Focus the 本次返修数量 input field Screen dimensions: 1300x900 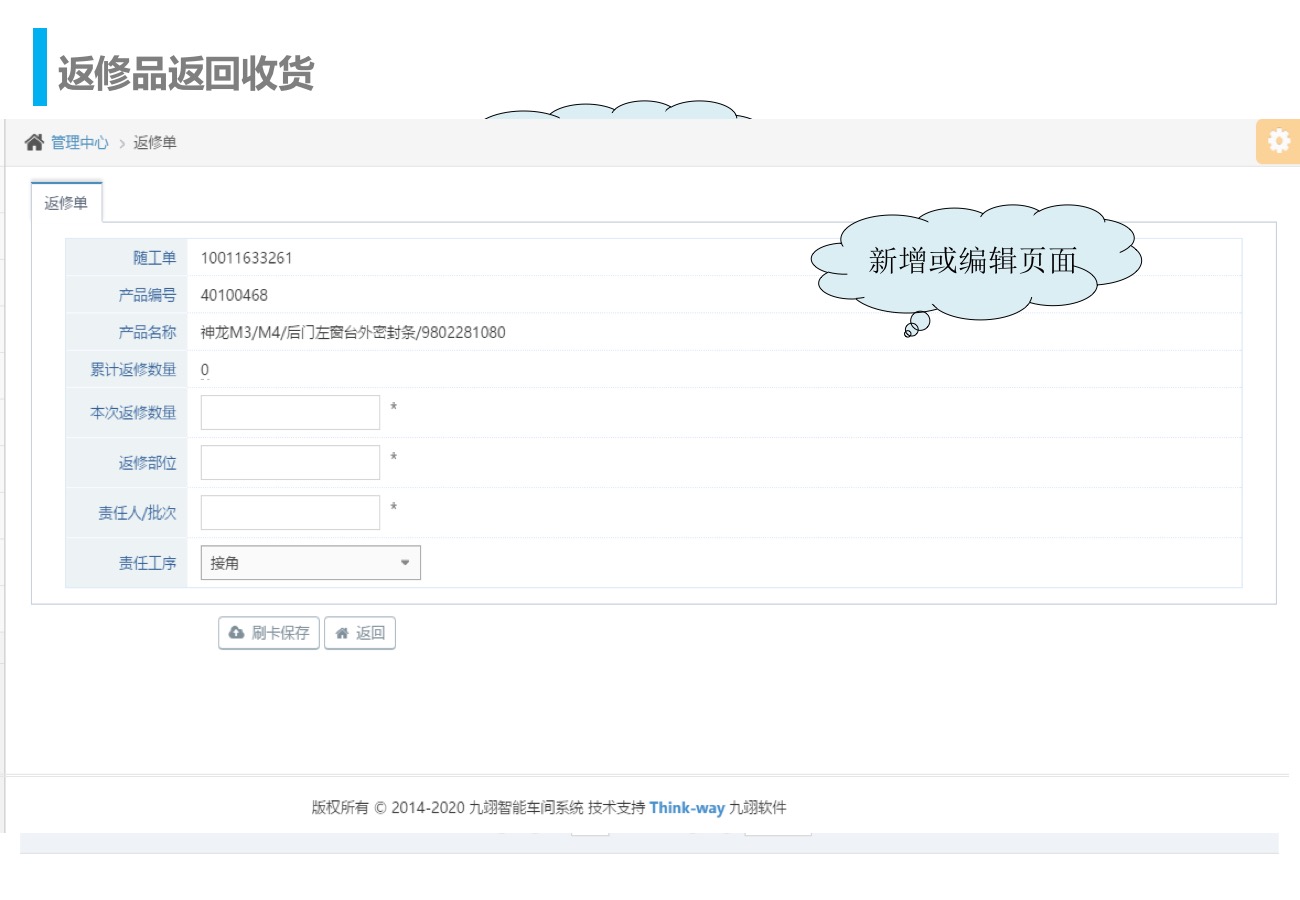click(290, 412)
